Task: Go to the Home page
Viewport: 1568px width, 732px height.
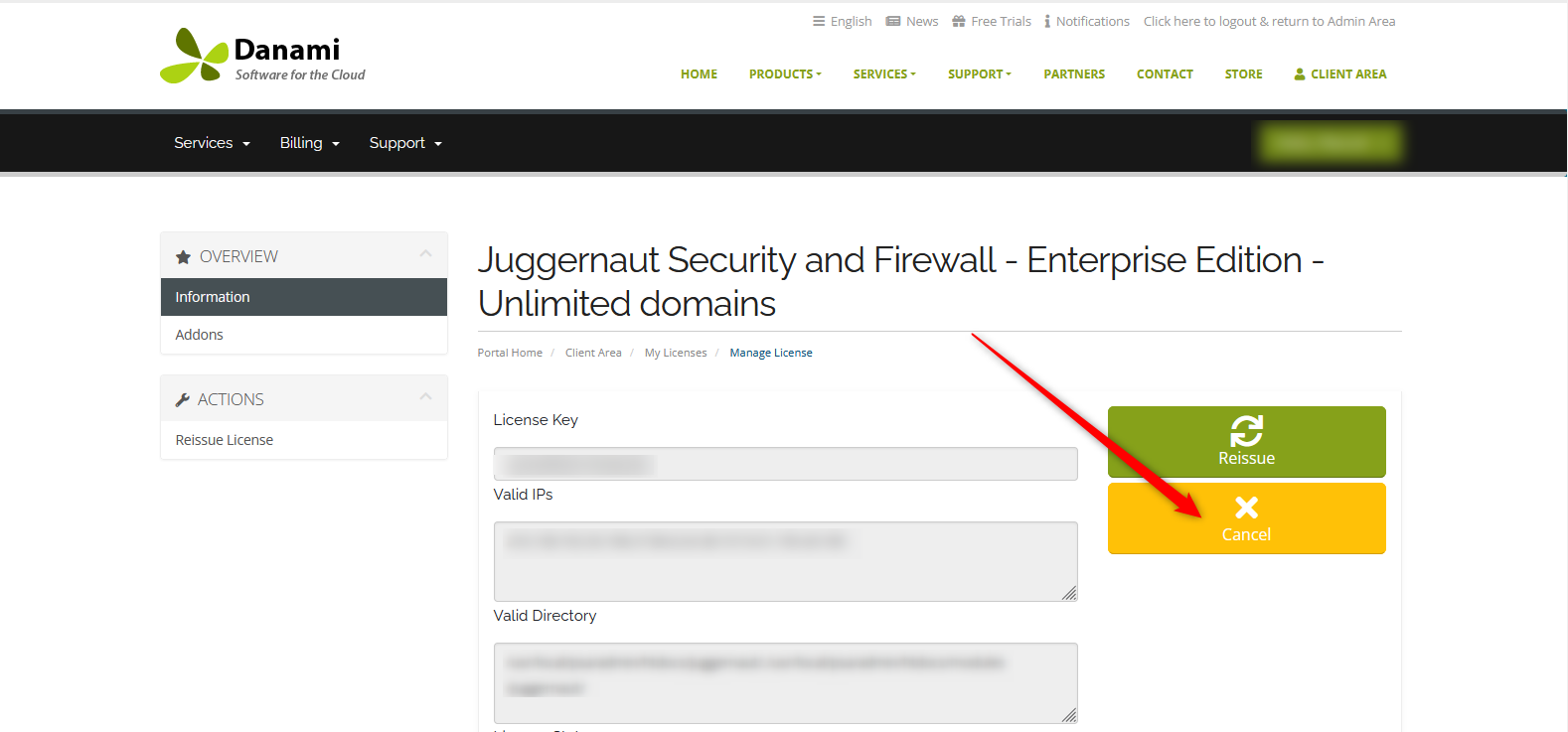Action: click(700, 74)
